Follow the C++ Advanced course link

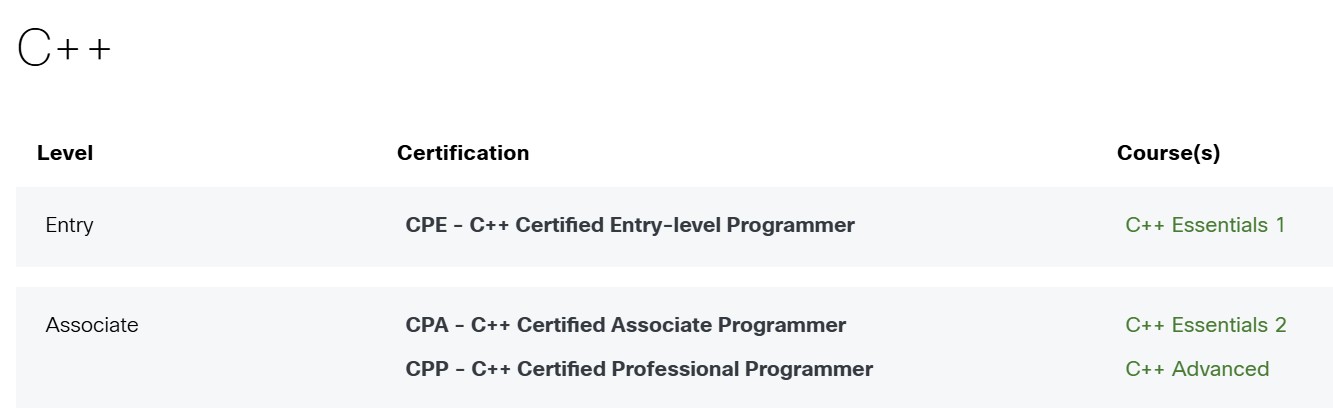tap(1196, 369)
